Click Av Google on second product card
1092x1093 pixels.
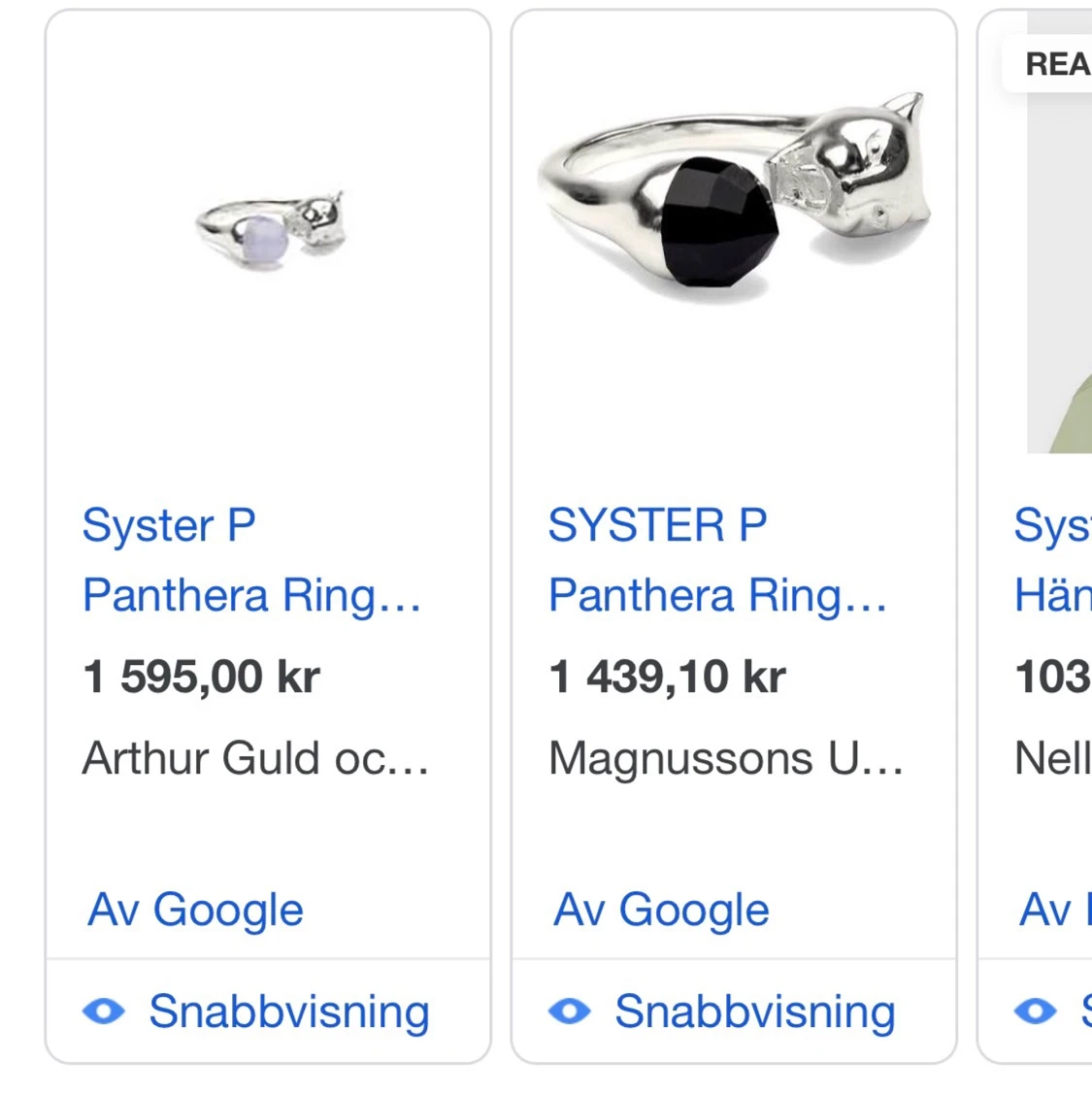(x=660, y=910)
